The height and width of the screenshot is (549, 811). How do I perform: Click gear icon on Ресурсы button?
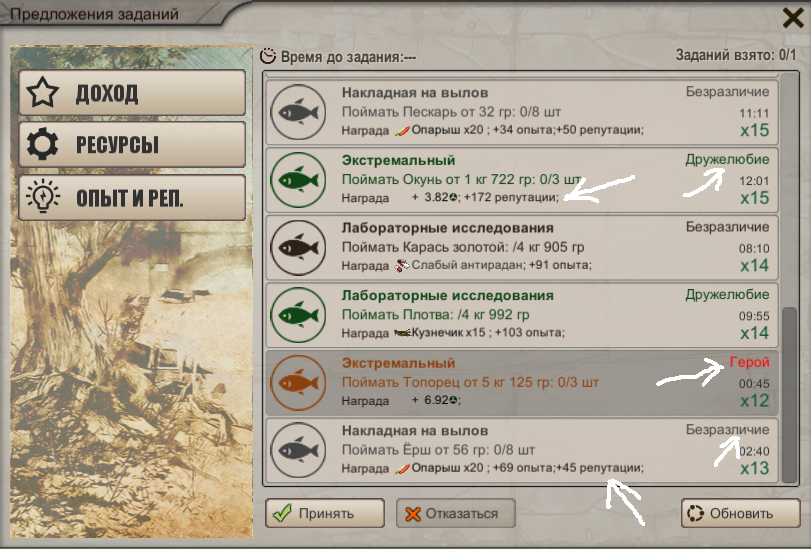click(42, 144)
